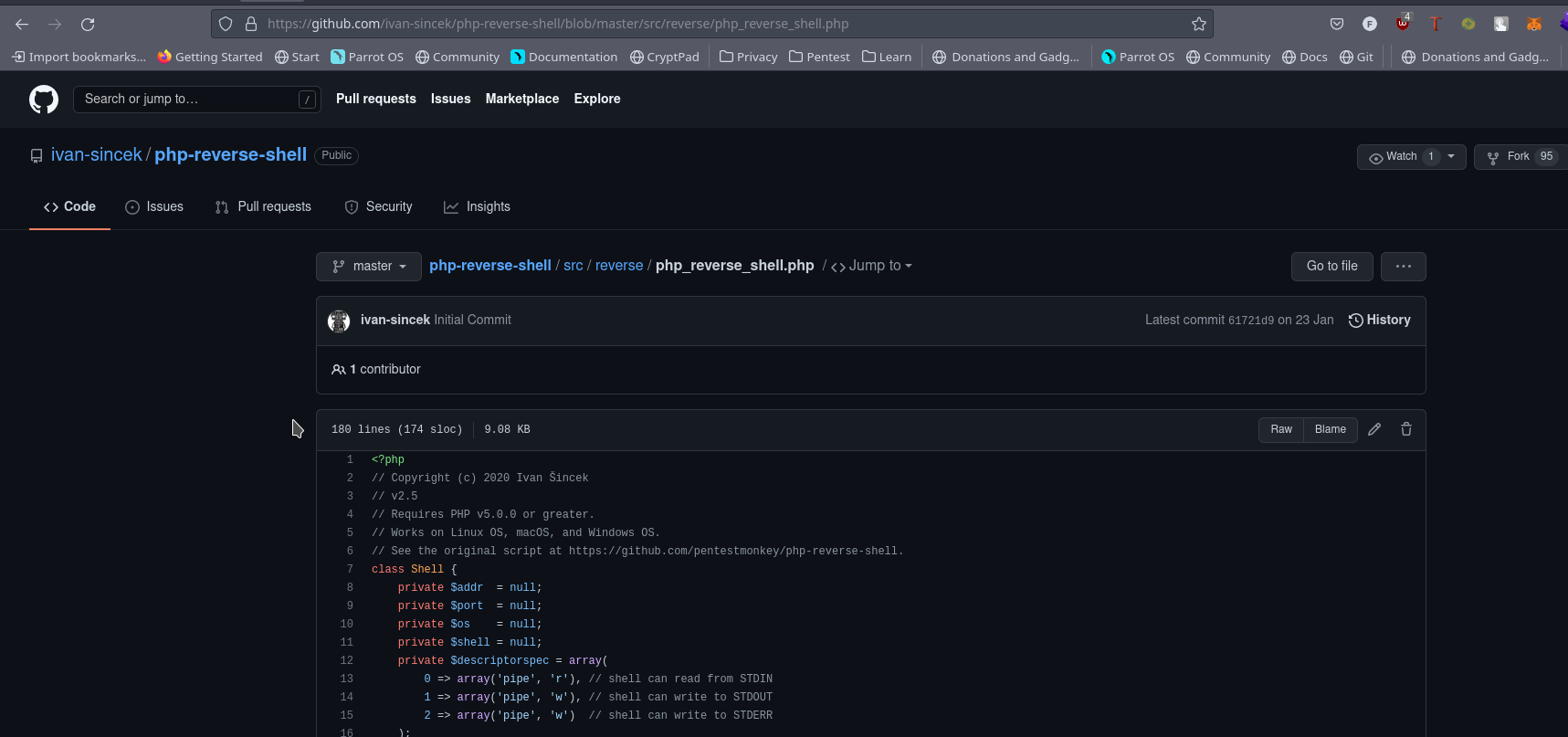This screenshot has width=1568, height=737.
Task: Open Issues in the top navigation
Action: tap(451, 99)
